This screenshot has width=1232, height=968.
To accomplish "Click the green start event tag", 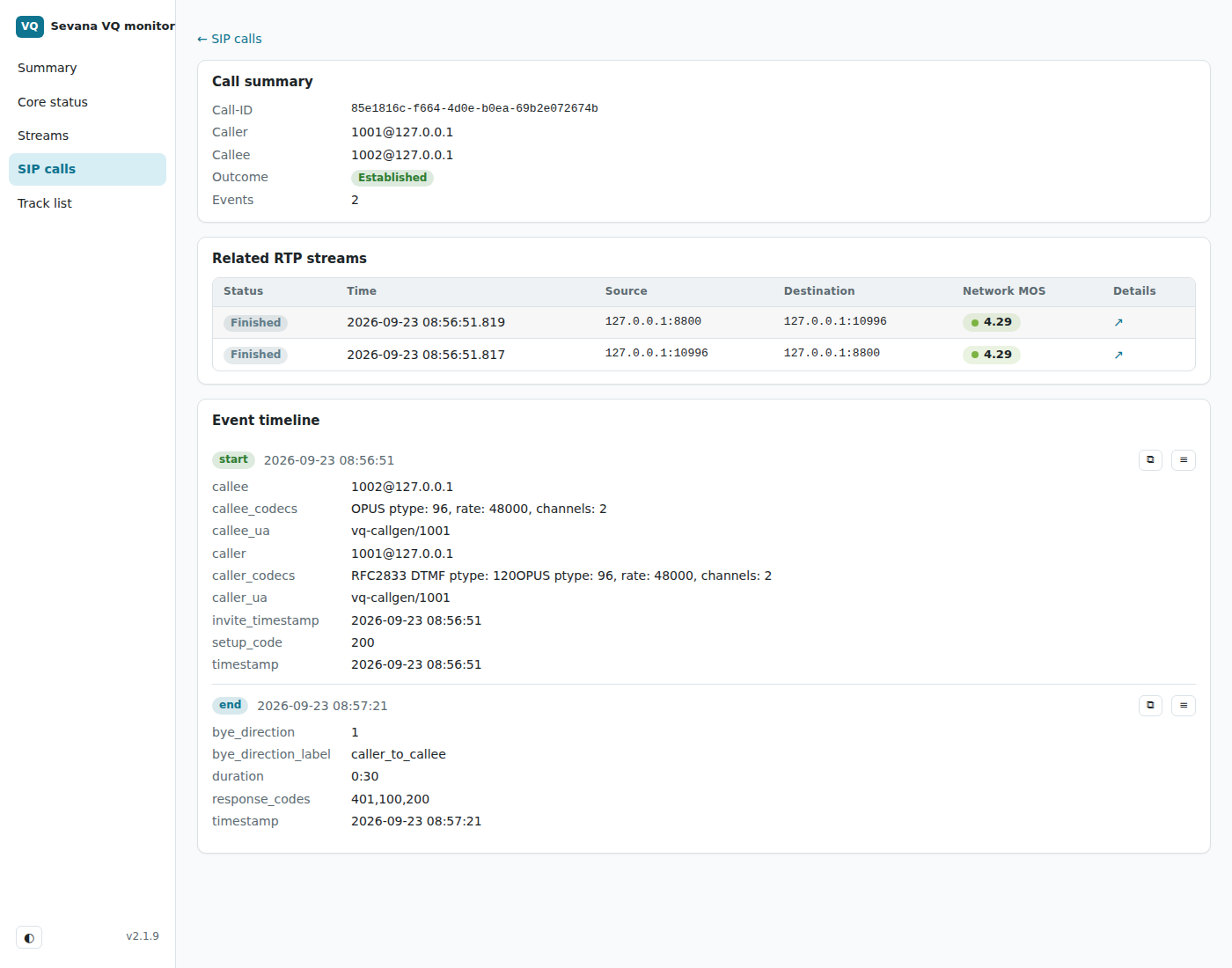I will (x=233, y=459).
